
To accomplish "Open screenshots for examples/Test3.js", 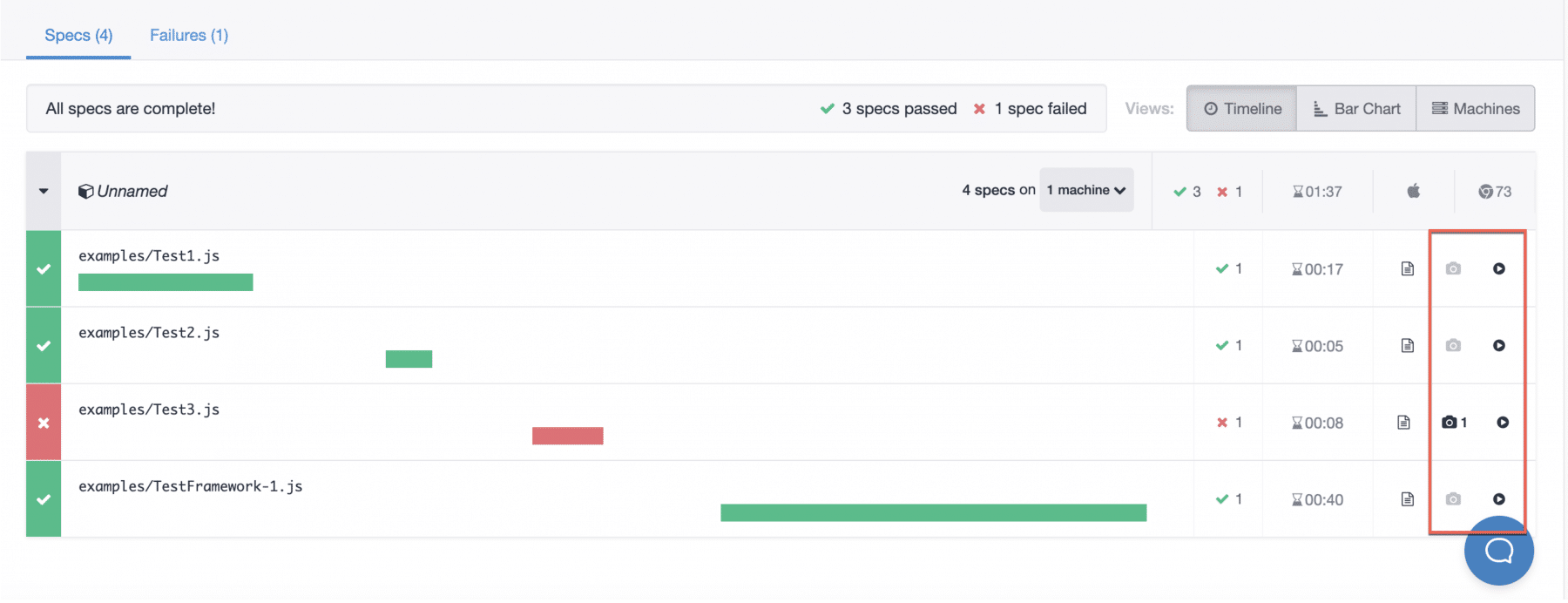I will [x=1453, y=423].
